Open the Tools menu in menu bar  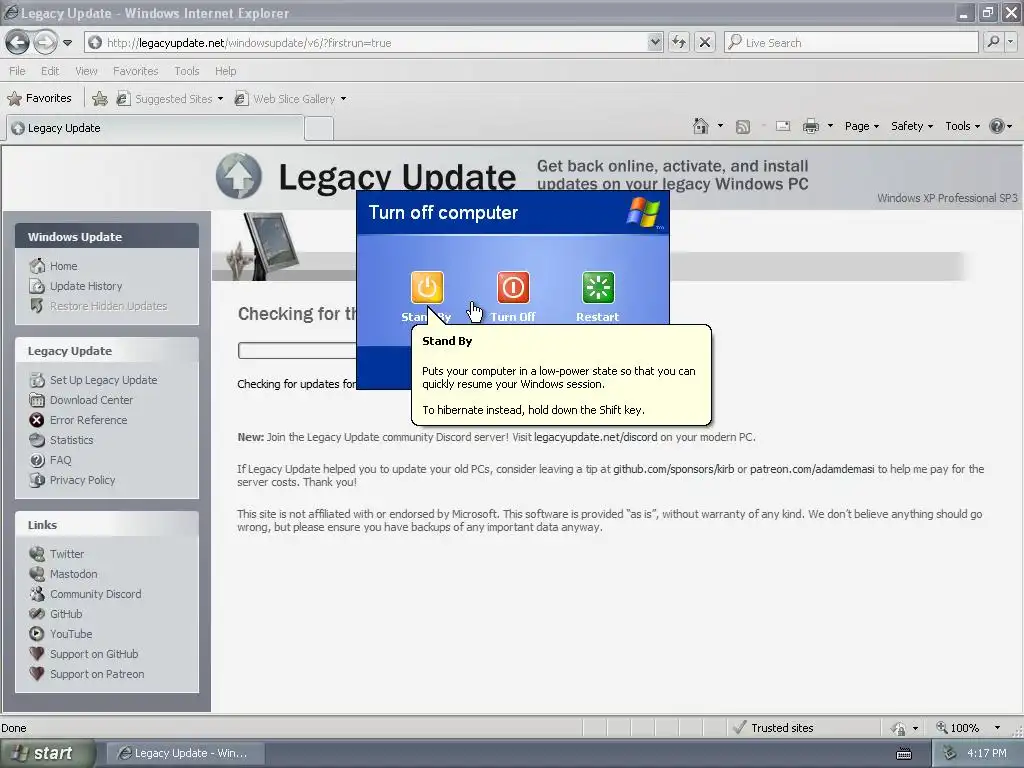pyautogui.click(x=186, y=71)
